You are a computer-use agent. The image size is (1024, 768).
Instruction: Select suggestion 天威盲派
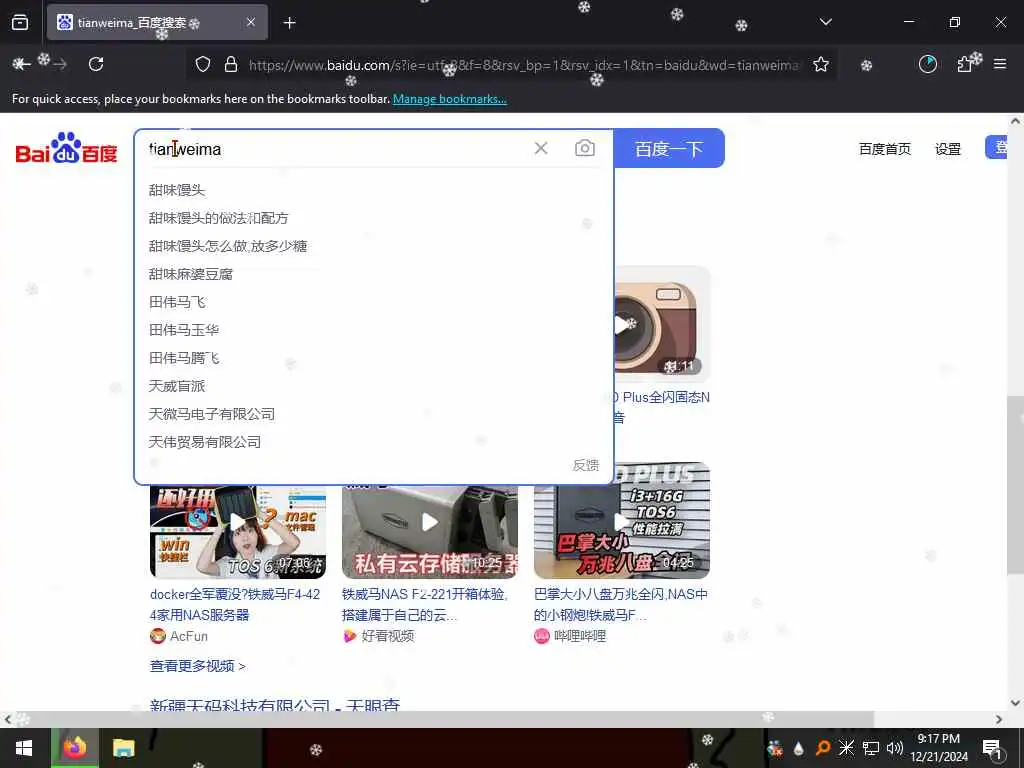[177, 386]
